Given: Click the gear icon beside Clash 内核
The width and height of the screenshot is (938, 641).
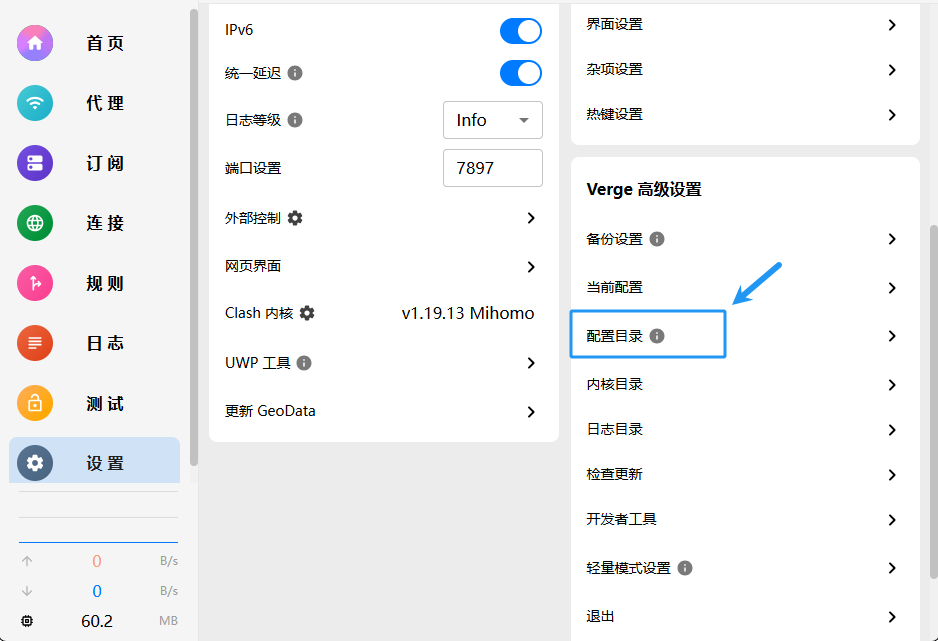Looking at the screenshot, I should click(307, 313).
